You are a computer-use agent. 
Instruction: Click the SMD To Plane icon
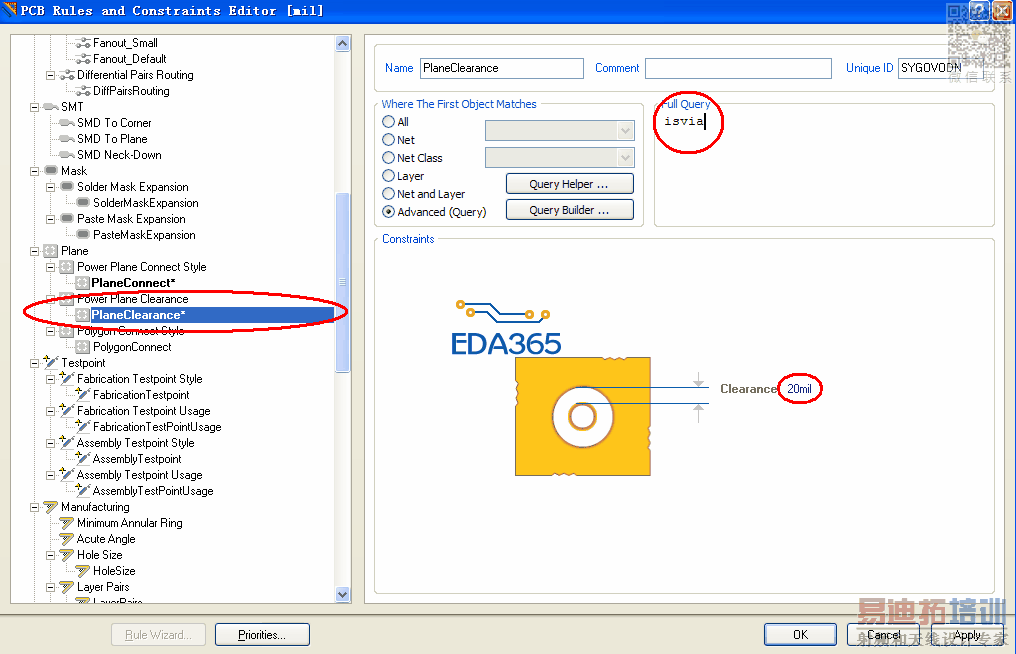(x=67, y=139)
